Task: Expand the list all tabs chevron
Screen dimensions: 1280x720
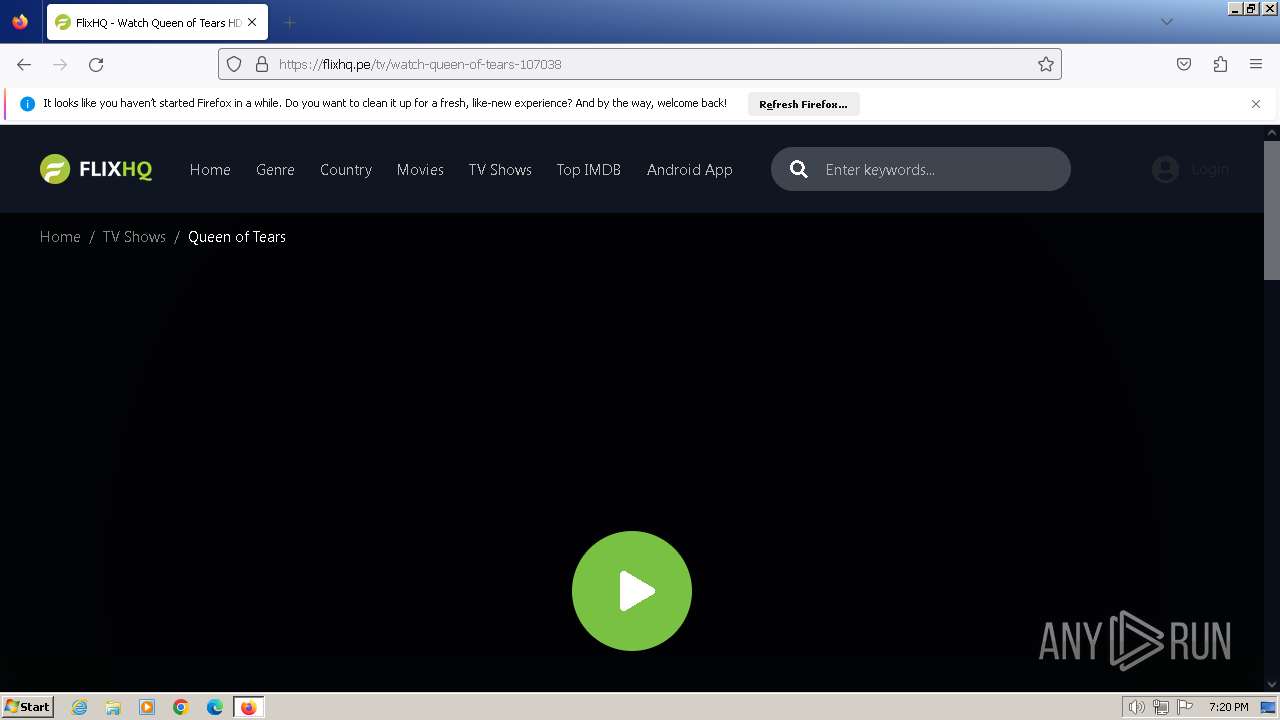Action: click(x=1166, y=22)
